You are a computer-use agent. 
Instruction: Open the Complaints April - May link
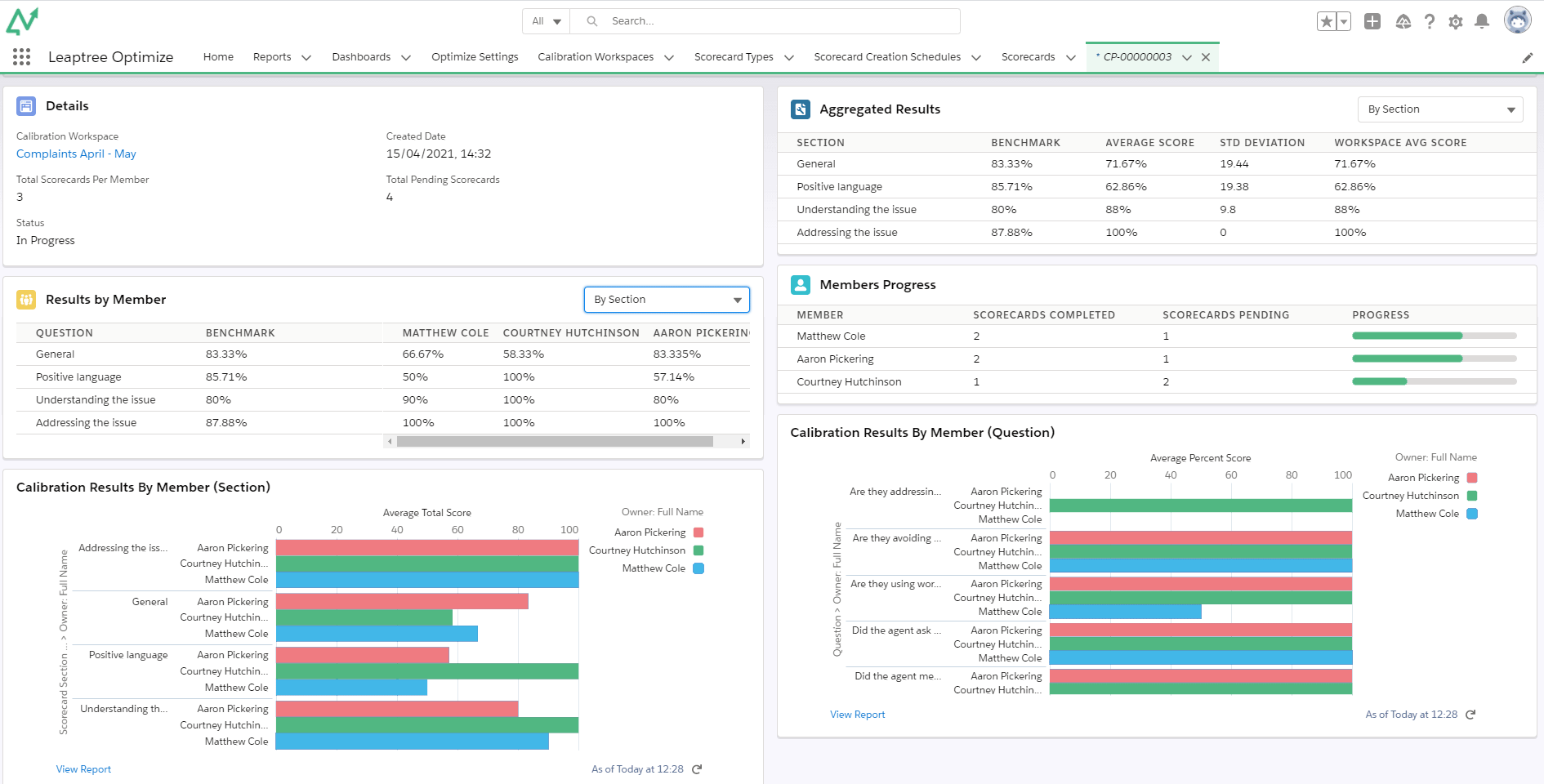(x=76, y=154)
